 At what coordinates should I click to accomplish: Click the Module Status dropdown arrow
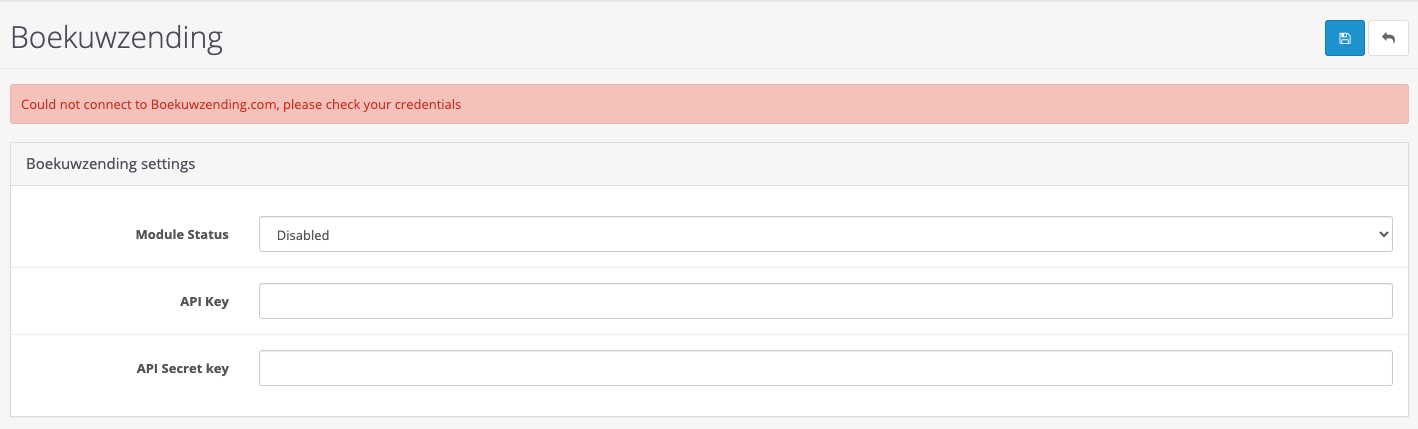pyautogui.click(x=1383, y=234)
